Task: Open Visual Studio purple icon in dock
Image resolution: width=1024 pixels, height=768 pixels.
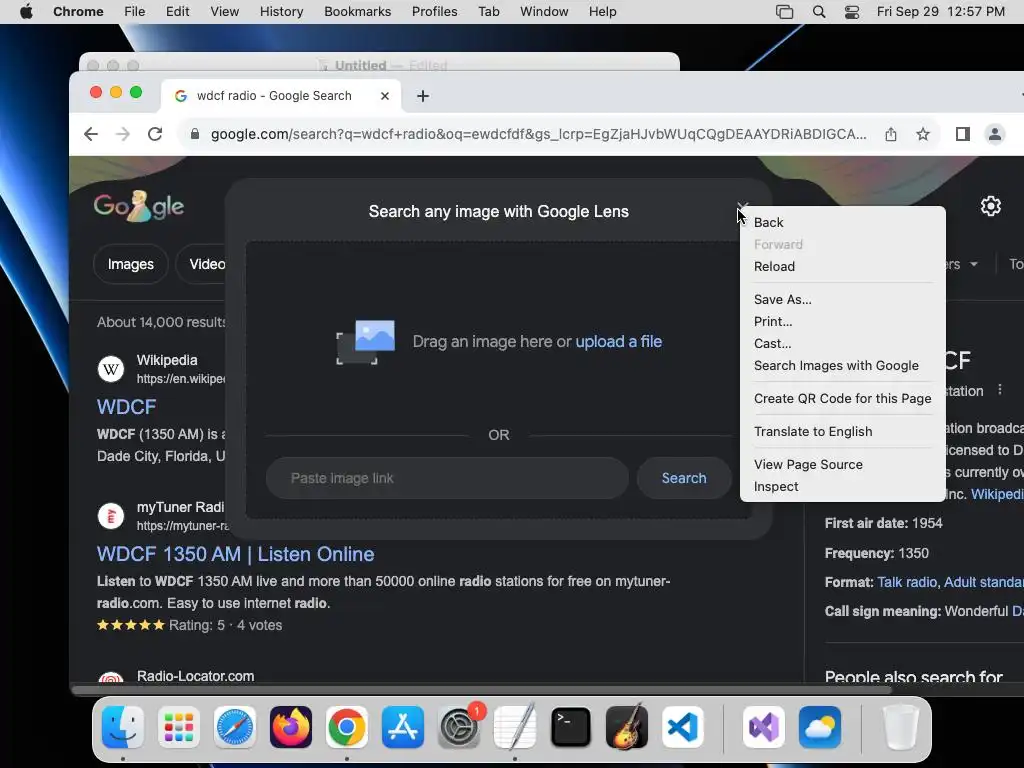Action: click(x=763, y=727)
